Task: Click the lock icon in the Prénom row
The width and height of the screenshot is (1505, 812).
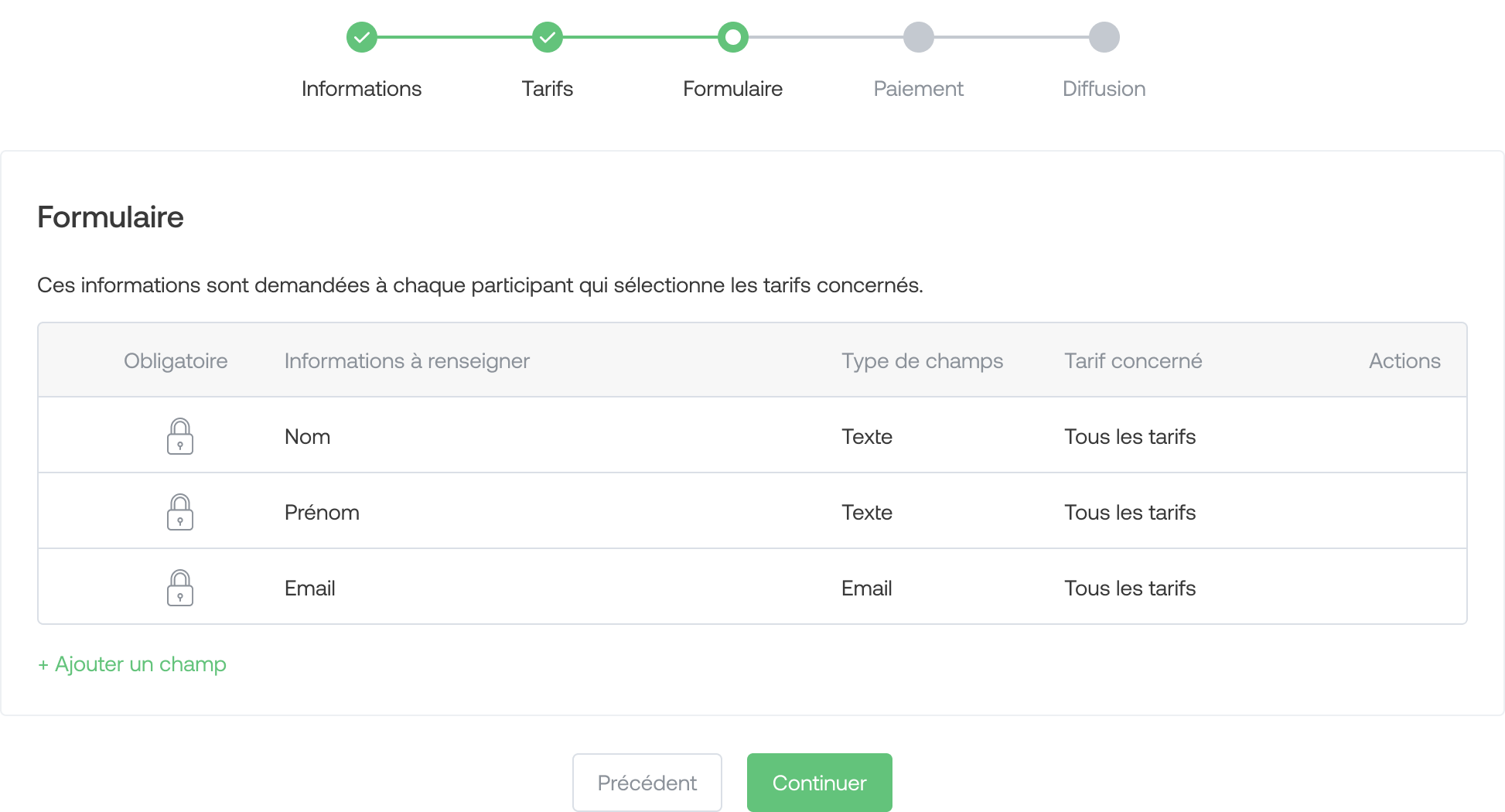Action: [180, 512]
